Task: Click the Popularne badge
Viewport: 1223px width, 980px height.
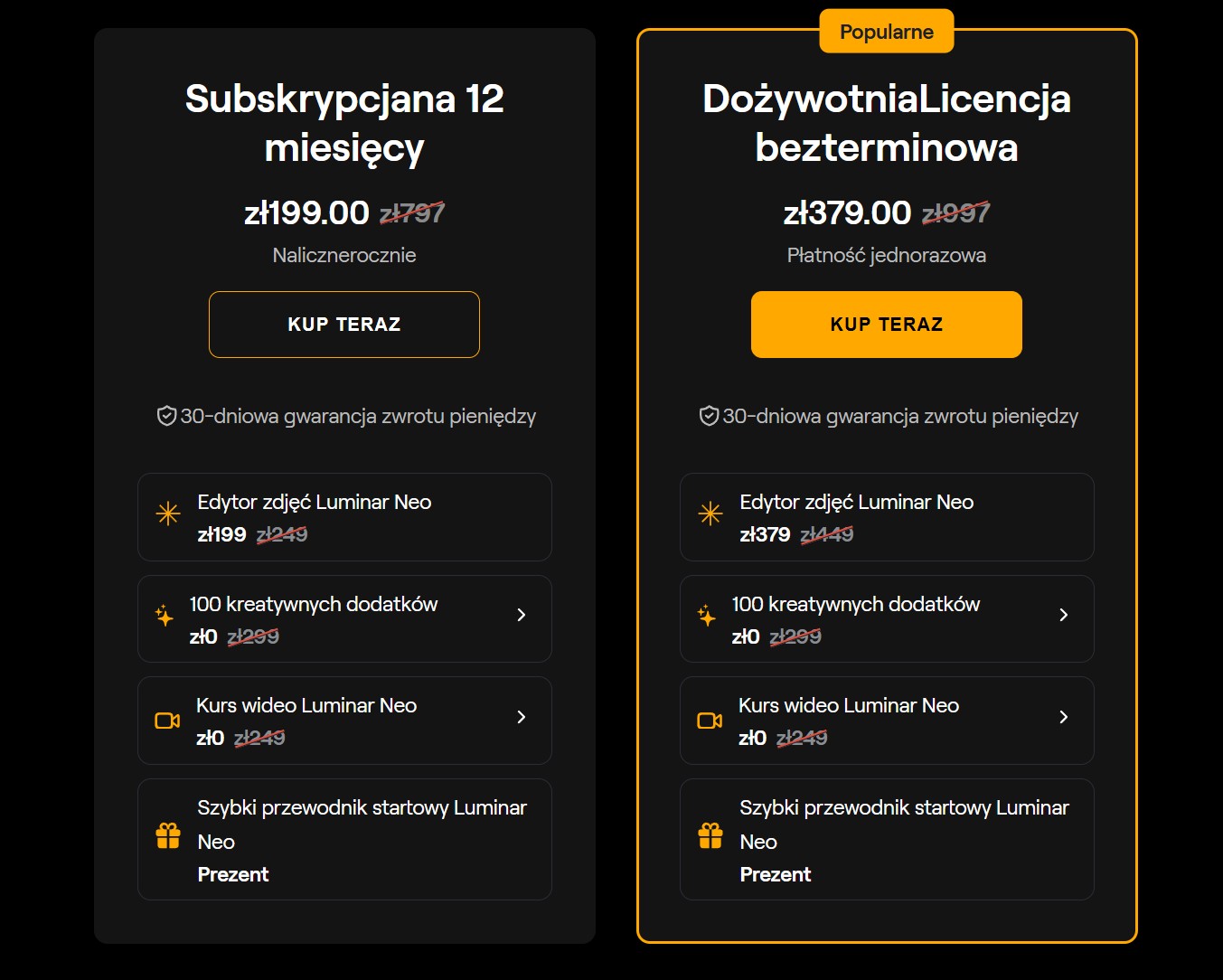Action: 886,31
